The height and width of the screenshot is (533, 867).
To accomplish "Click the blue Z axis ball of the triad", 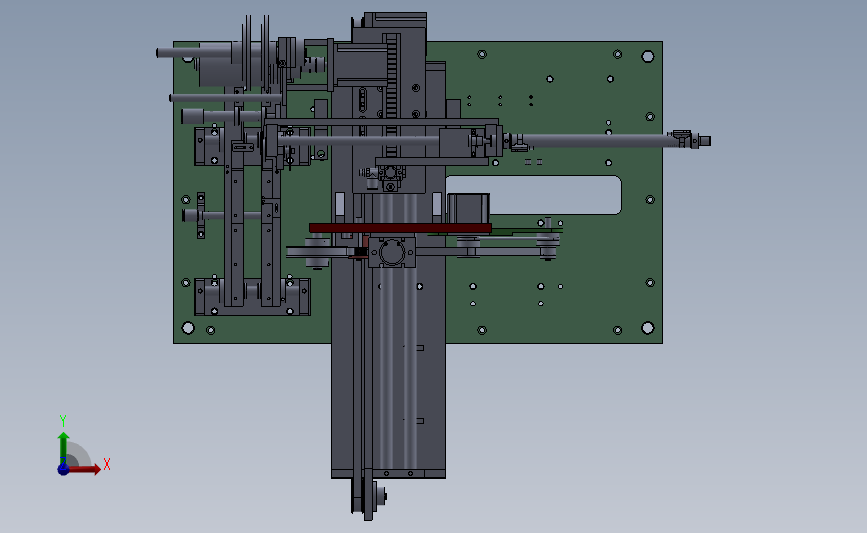I will (x=63, y=469).
